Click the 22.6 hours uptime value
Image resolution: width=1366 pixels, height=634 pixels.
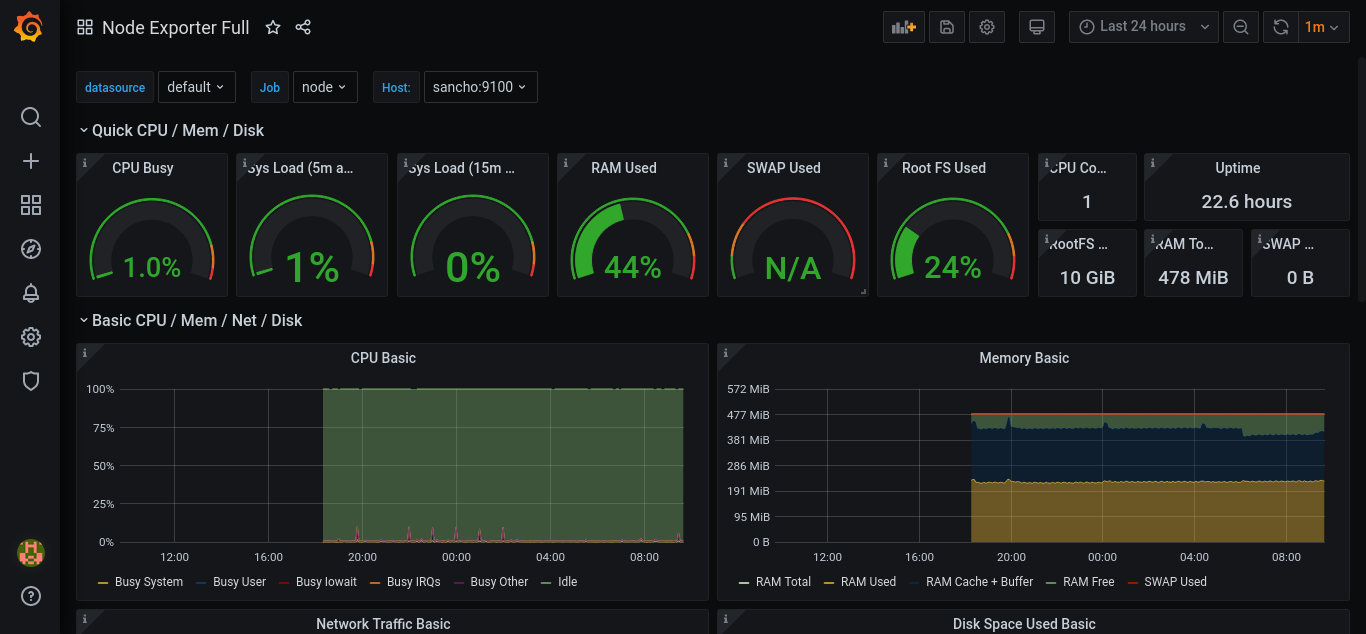click(1246, 202)
